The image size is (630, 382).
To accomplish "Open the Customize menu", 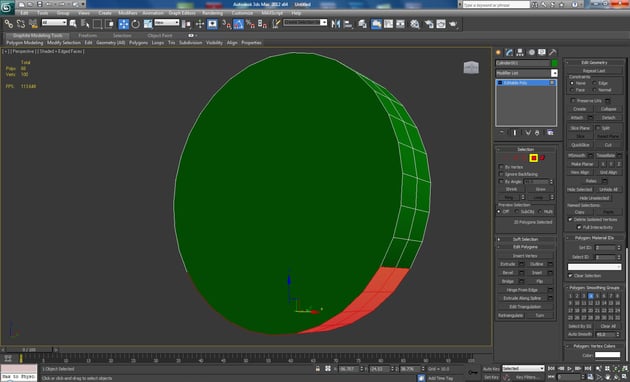I will click(242, 13).
